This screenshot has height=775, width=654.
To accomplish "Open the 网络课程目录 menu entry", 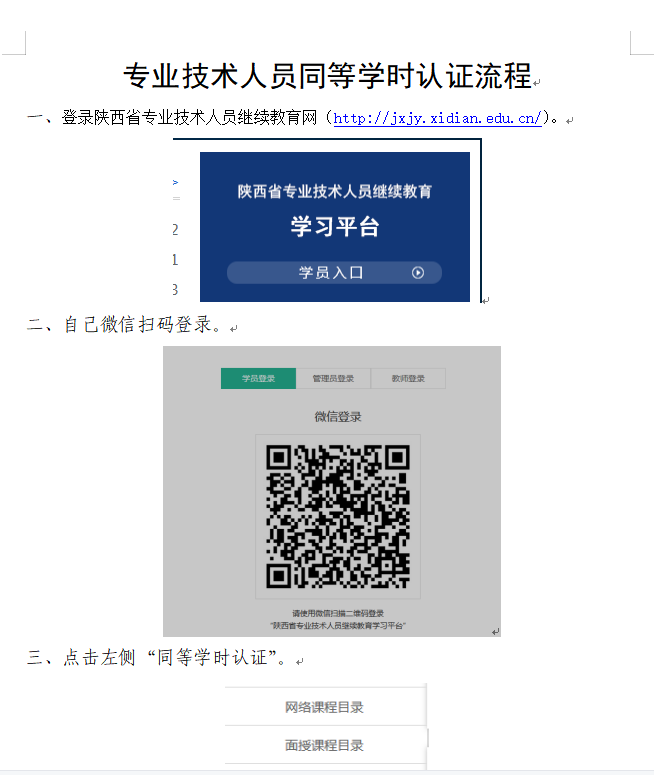I will (324, 707).
